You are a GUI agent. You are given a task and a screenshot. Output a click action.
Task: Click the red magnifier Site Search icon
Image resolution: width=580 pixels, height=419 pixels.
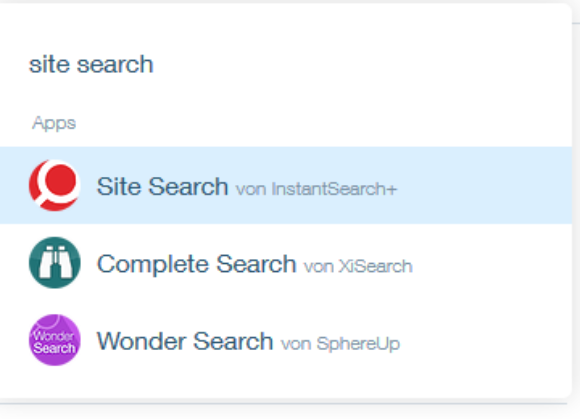(x=55, y=185)
